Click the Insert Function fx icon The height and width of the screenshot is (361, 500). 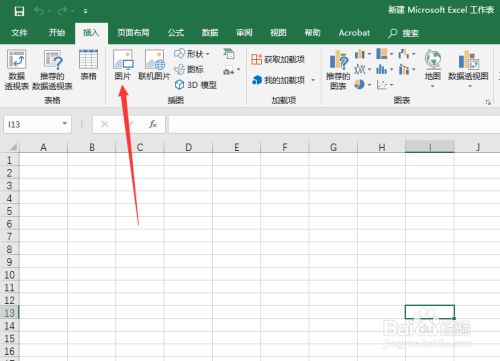tap(153, 124)
